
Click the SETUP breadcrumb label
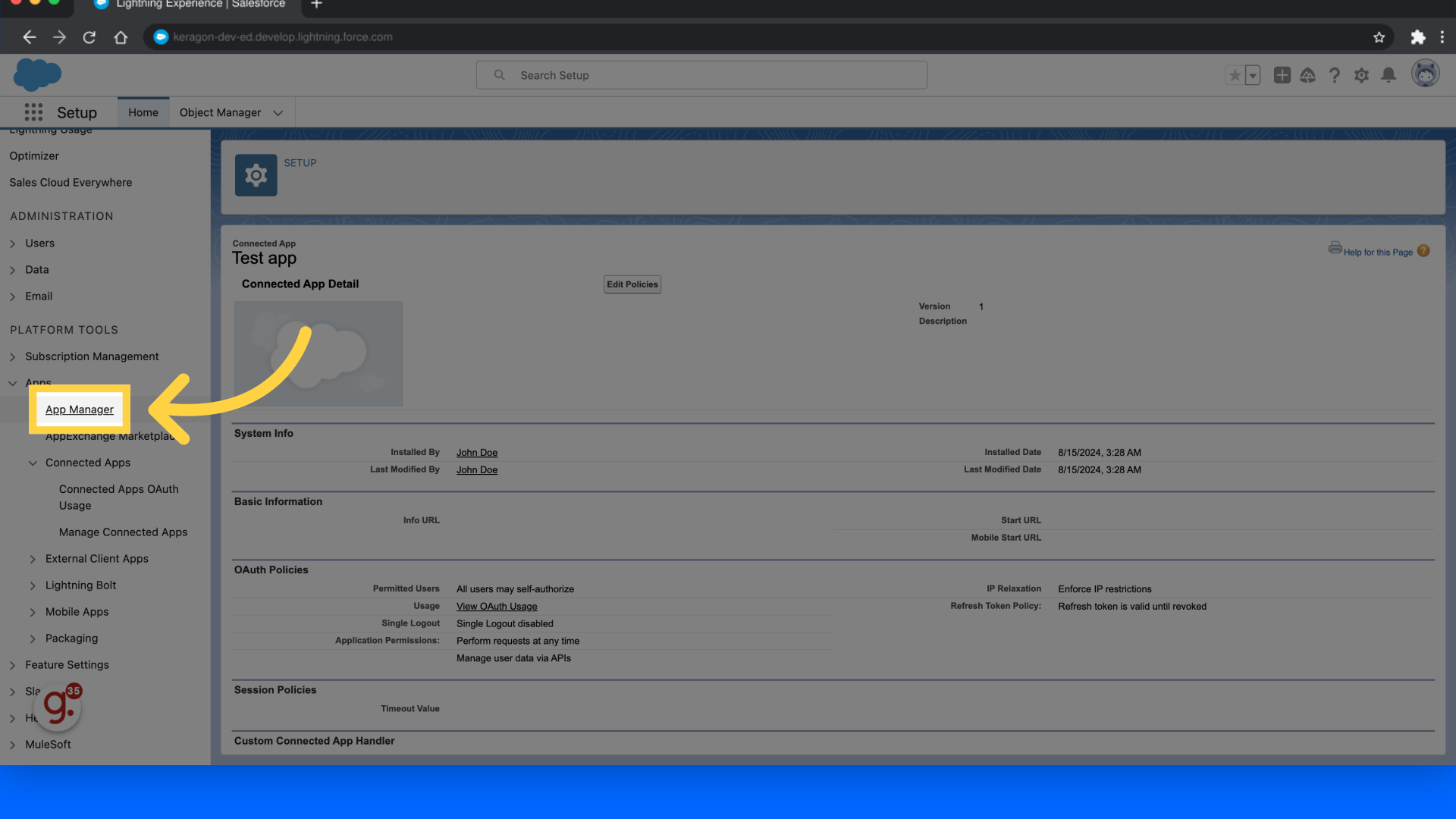[300, 163]
